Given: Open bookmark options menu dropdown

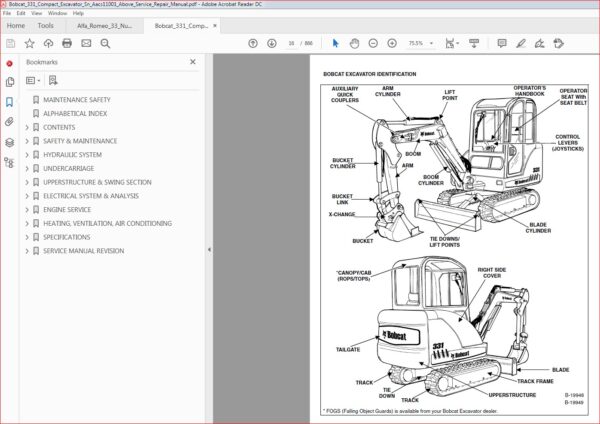Looking at the screenshot, I should click(x=33, y=80).
